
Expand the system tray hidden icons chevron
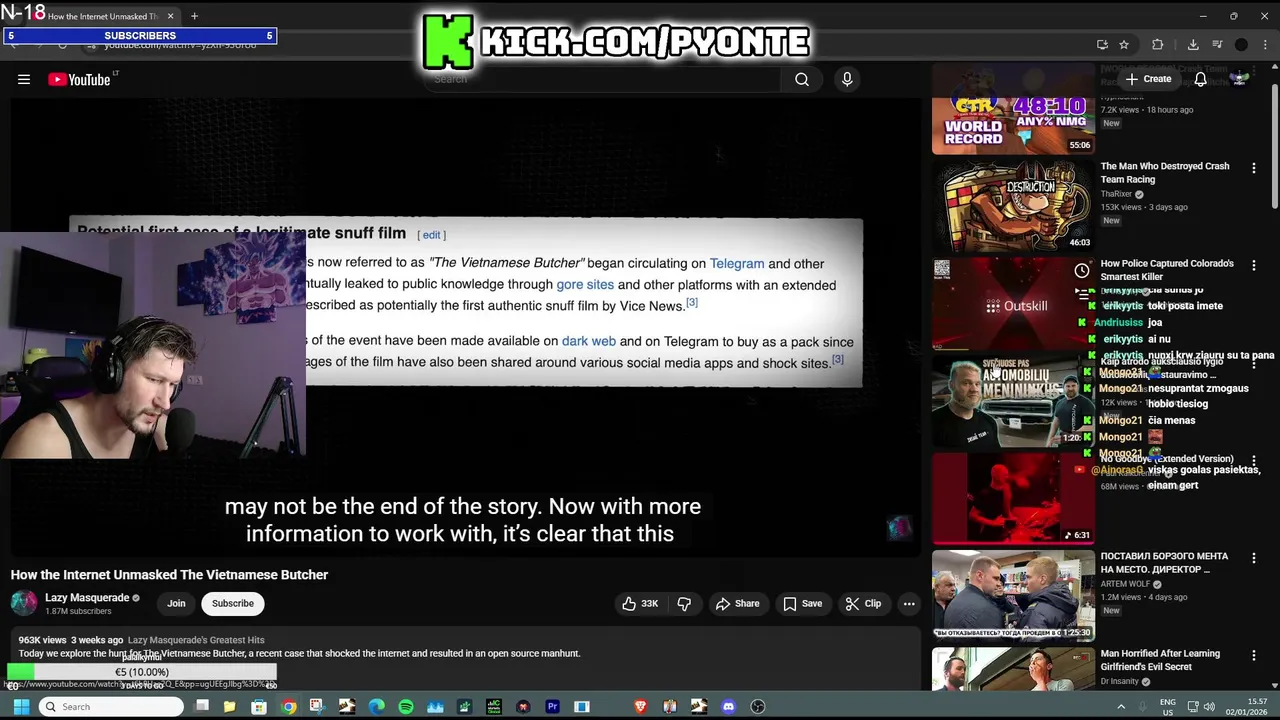[x=1120, y=707]
